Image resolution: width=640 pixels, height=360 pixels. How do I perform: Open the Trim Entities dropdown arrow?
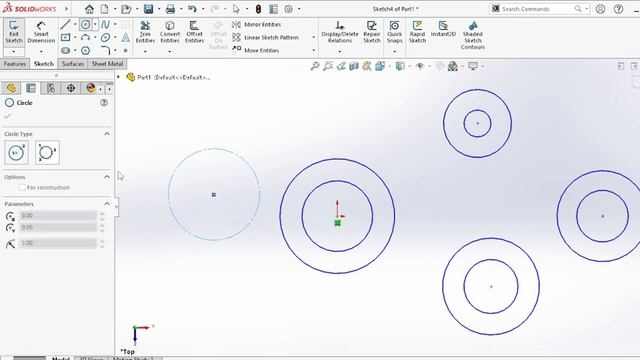(x=145, y=51)
